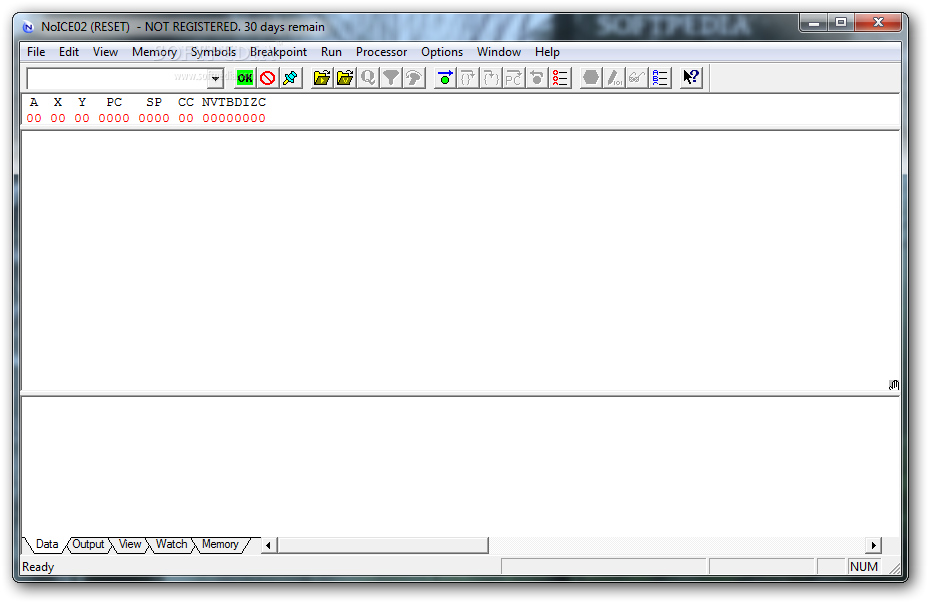Click inside the command input field
The width and height of the screenshot is (929, 603).
point(117,78)
